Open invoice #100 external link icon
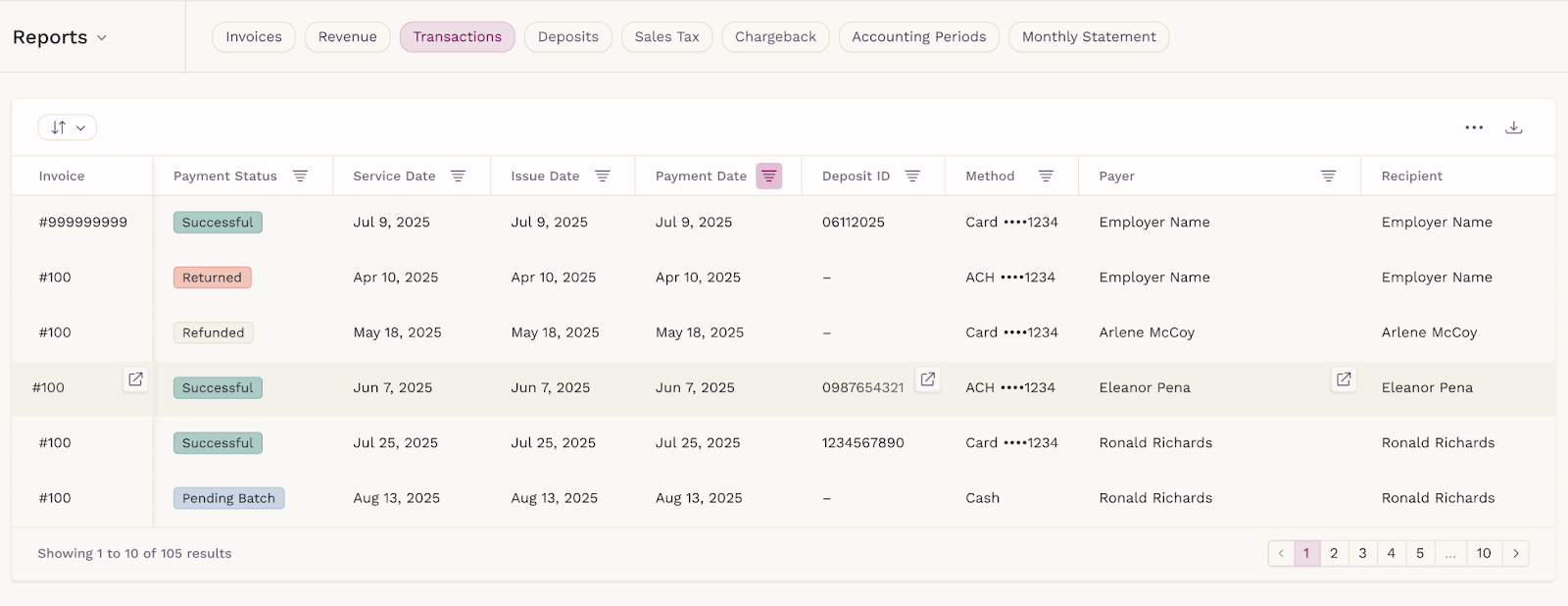This screenshot has width=1568, height=606. (136, 379)
